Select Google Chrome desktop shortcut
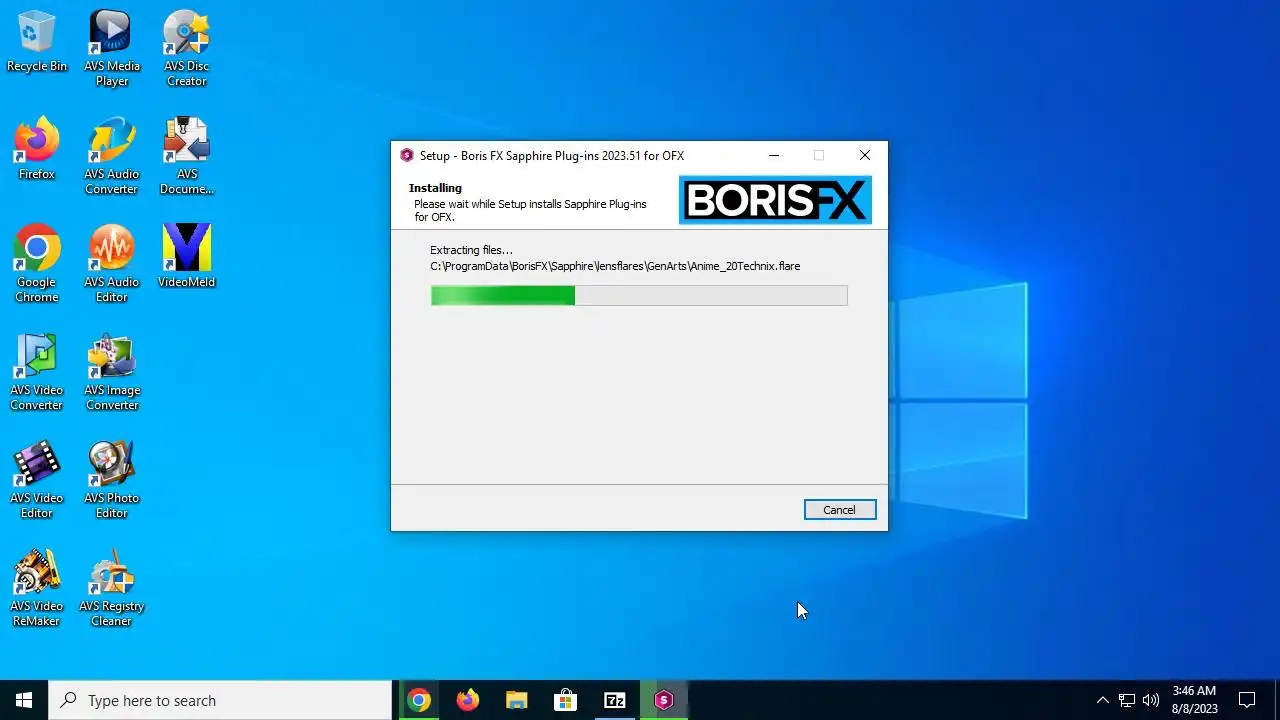 pos(37,264)
